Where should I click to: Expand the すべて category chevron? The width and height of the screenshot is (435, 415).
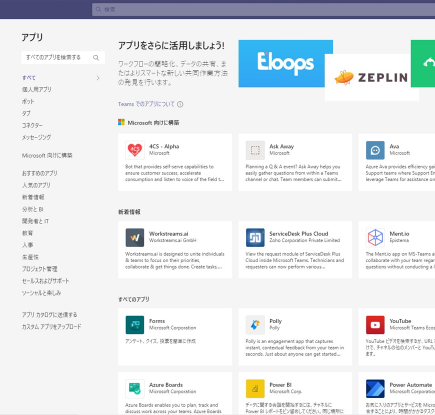coord(98,78)
